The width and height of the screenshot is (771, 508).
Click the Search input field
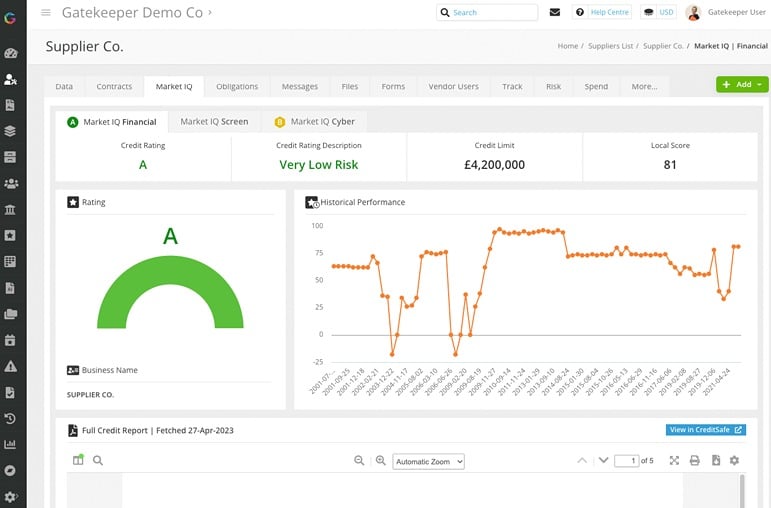pos(491,12)
